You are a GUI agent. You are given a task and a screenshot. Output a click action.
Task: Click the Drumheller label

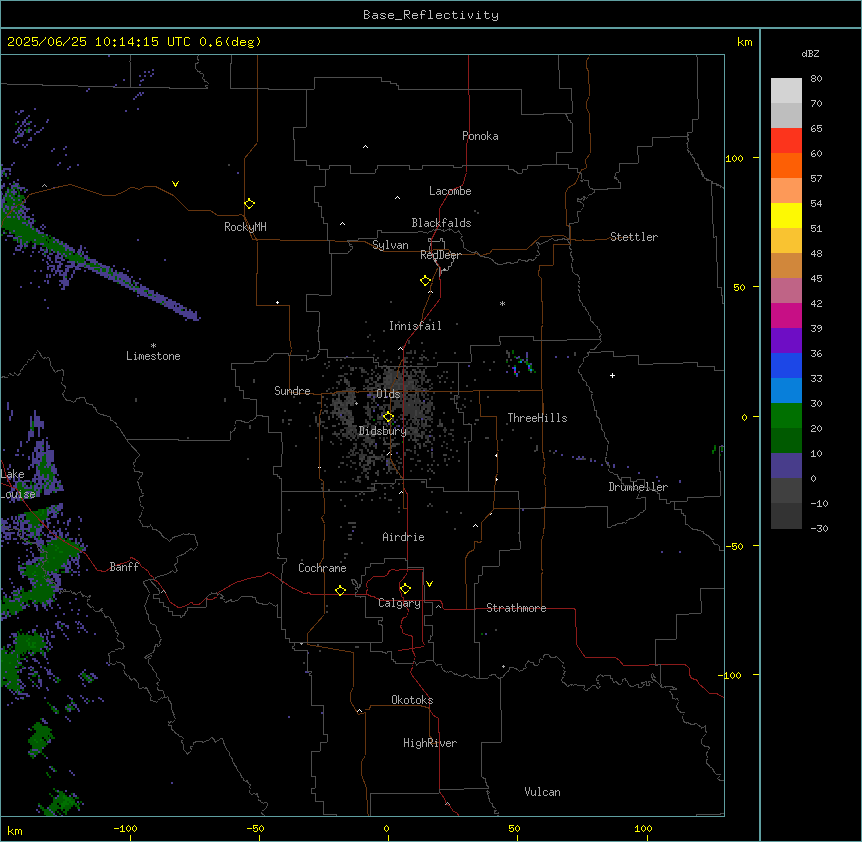click(638, 487)
